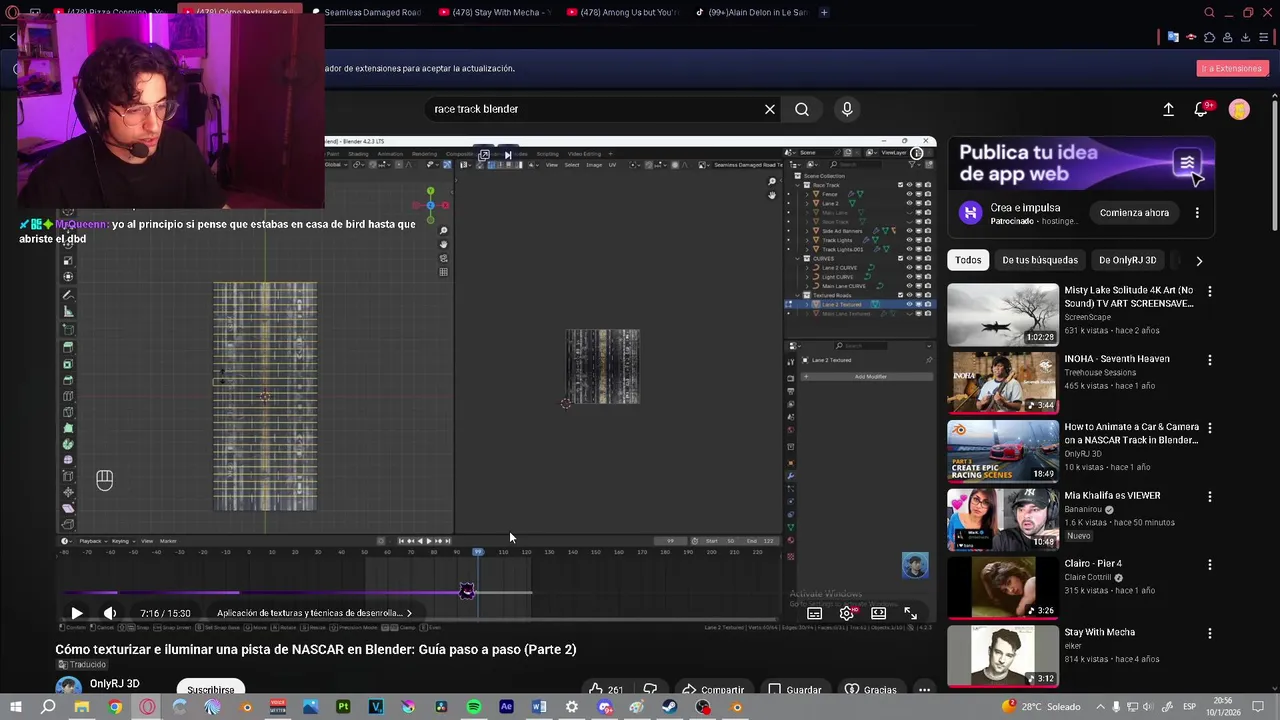Viewport: 1280px width, 720px height.
Task: Toggle eye icon for Lane 2 CURVE
Action: pos(909,268)
